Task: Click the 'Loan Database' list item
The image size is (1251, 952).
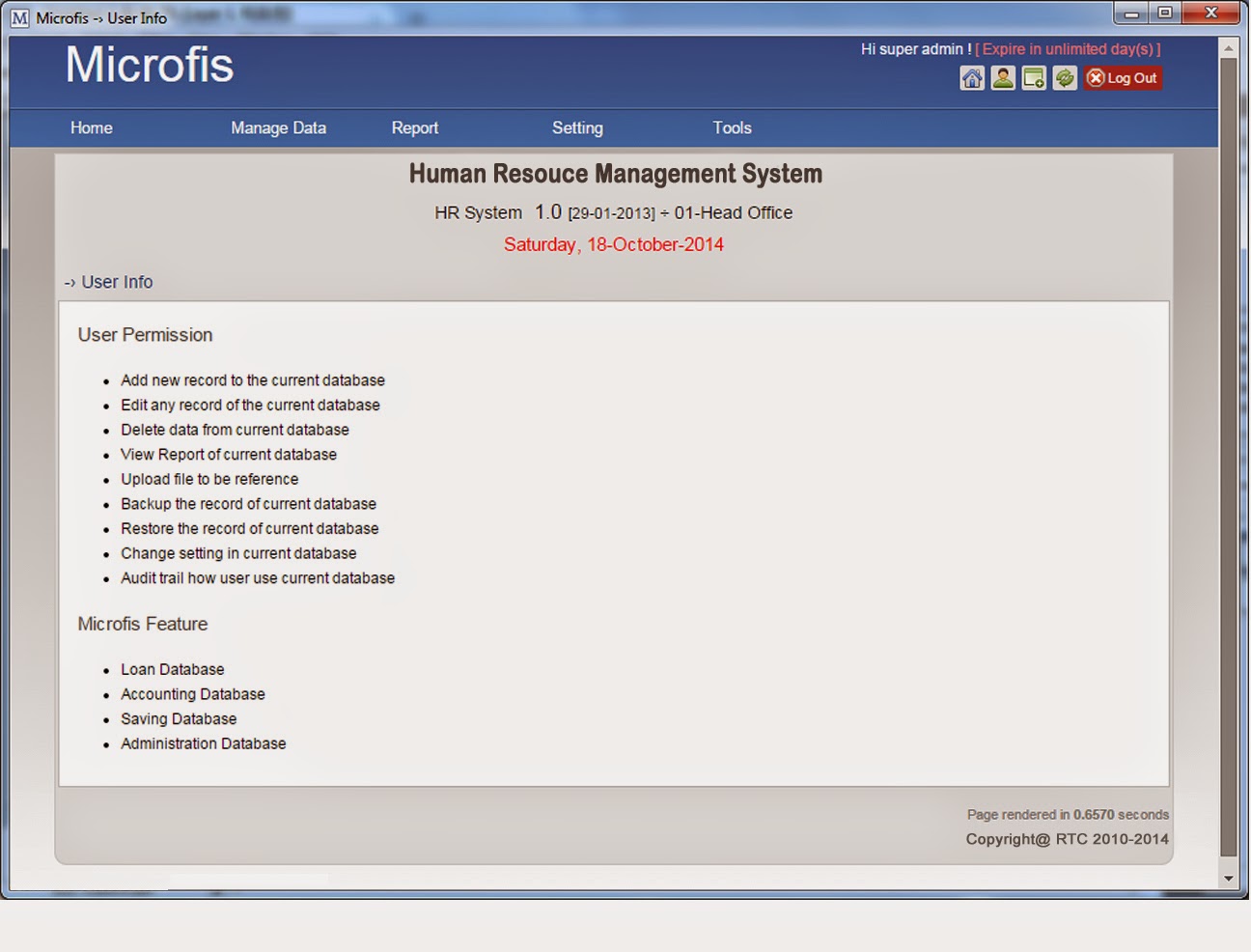Action: [x=173, y=670]
